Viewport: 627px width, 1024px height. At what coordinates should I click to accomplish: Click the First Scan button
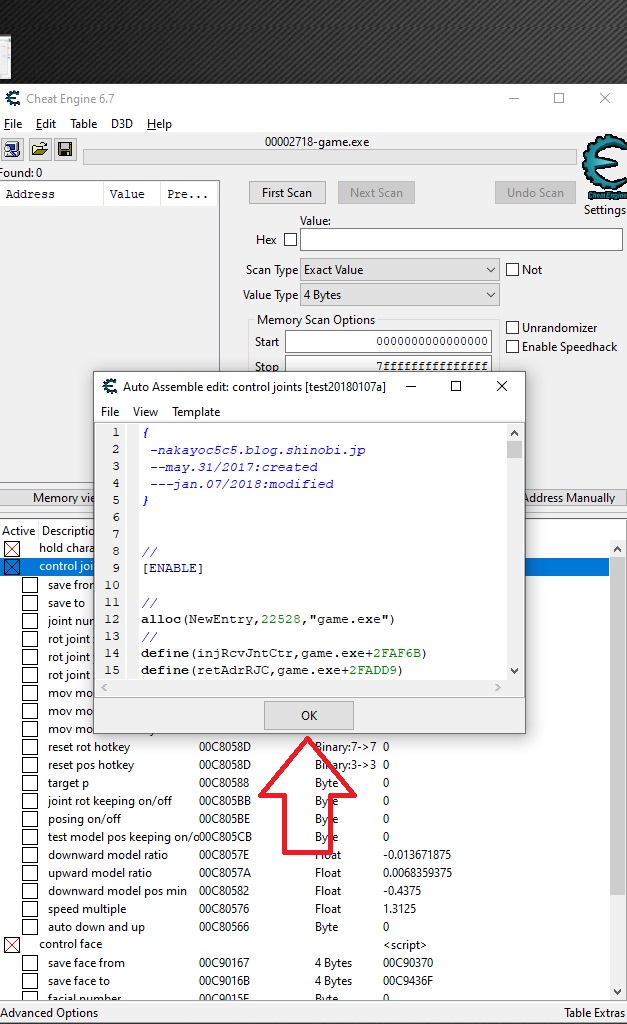287,193
